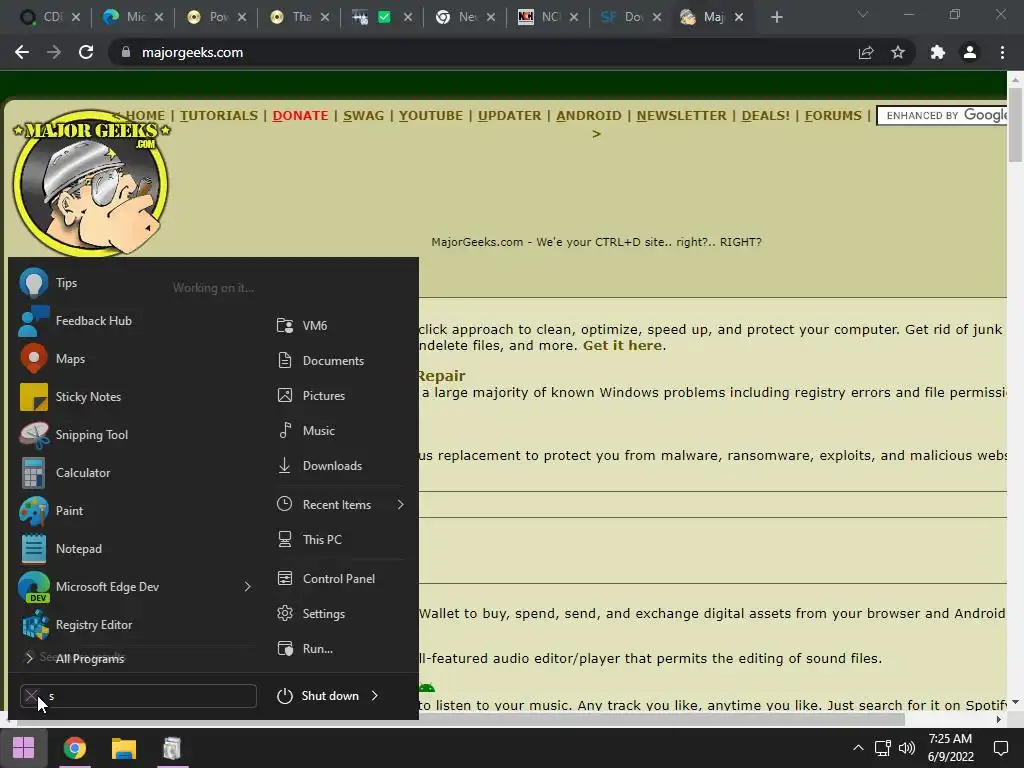Open Chrome profile icon
1024x768 pixels.
970,52
